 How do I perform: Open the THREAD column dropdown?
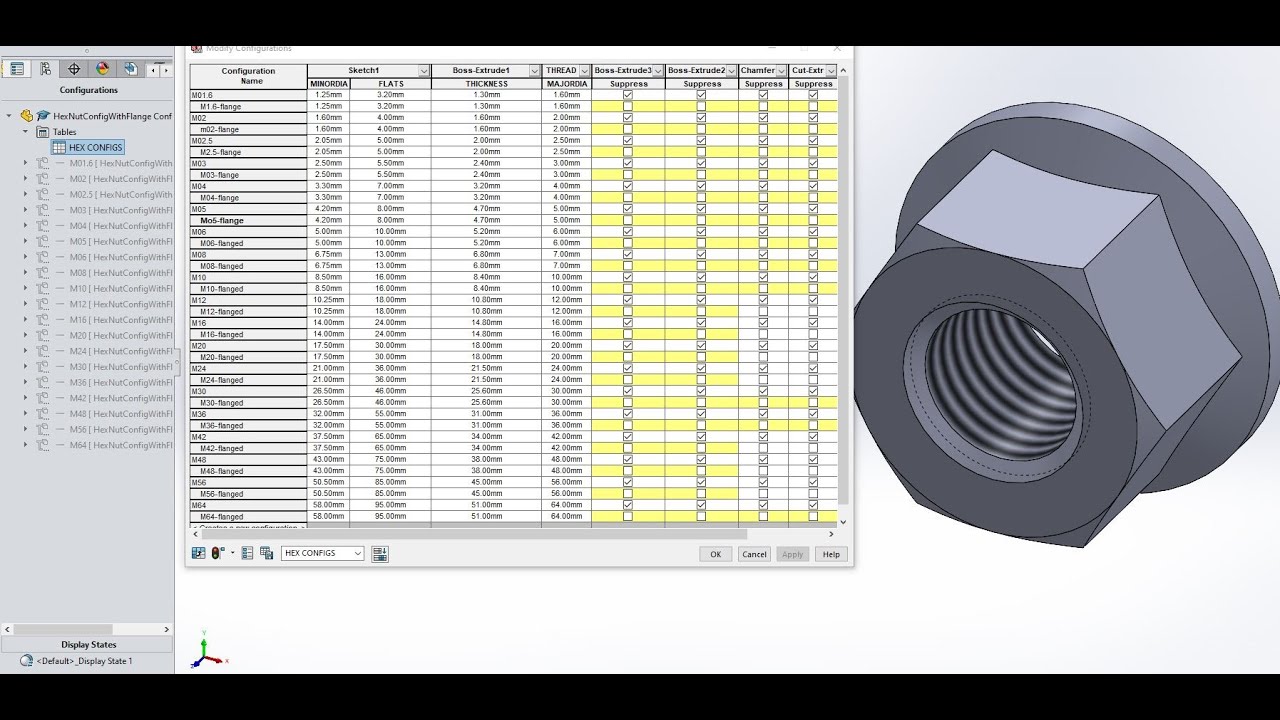pos(585,71)
